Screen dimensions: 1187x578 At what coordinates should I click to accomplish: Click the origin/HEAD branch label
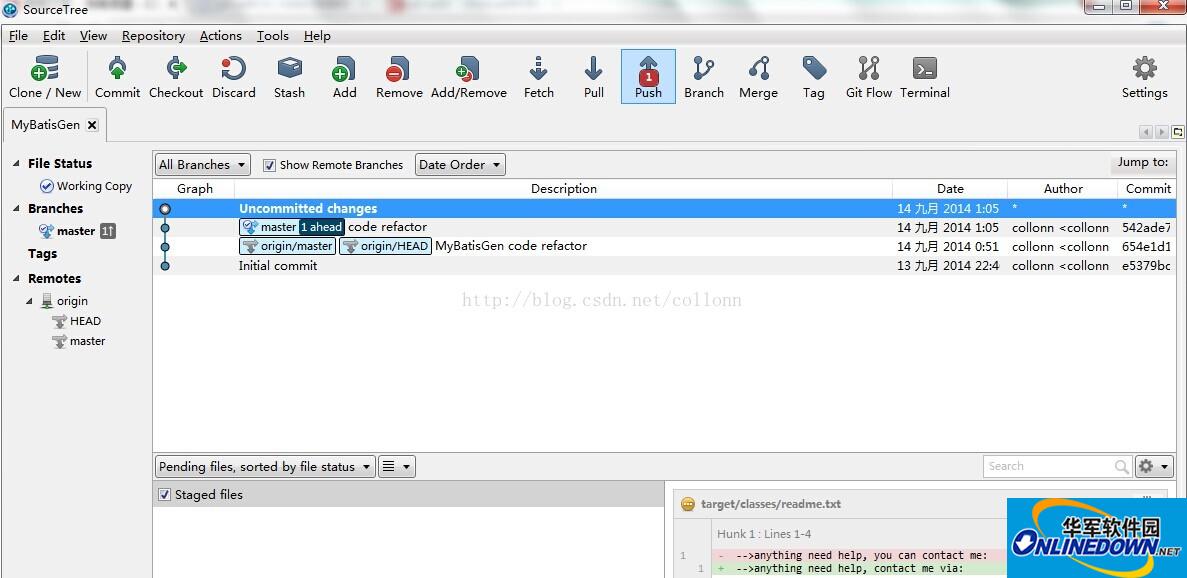(385, 247)
